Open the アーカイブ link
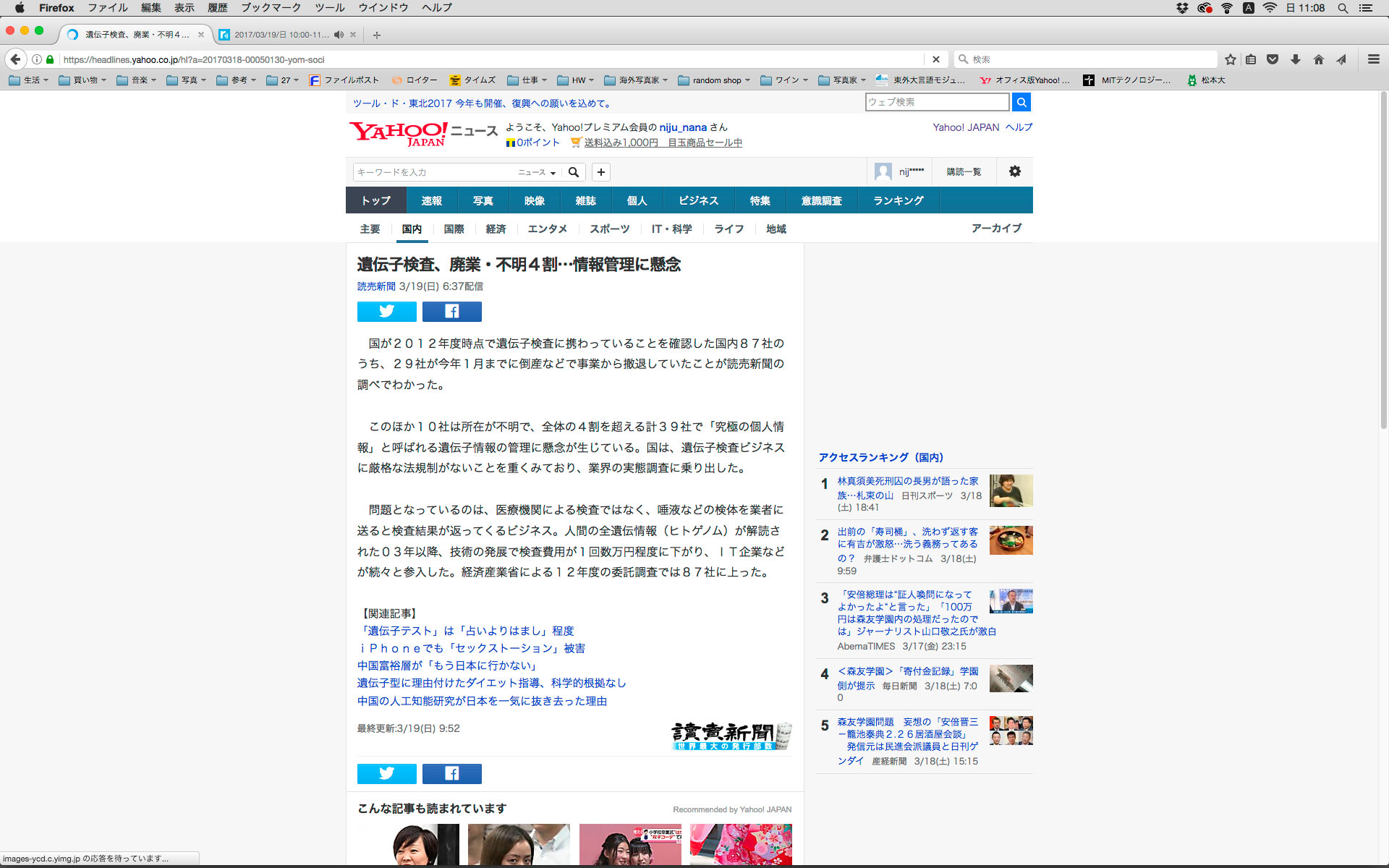Viewport: 1389px width, 868px height. [x=996, y=228]
